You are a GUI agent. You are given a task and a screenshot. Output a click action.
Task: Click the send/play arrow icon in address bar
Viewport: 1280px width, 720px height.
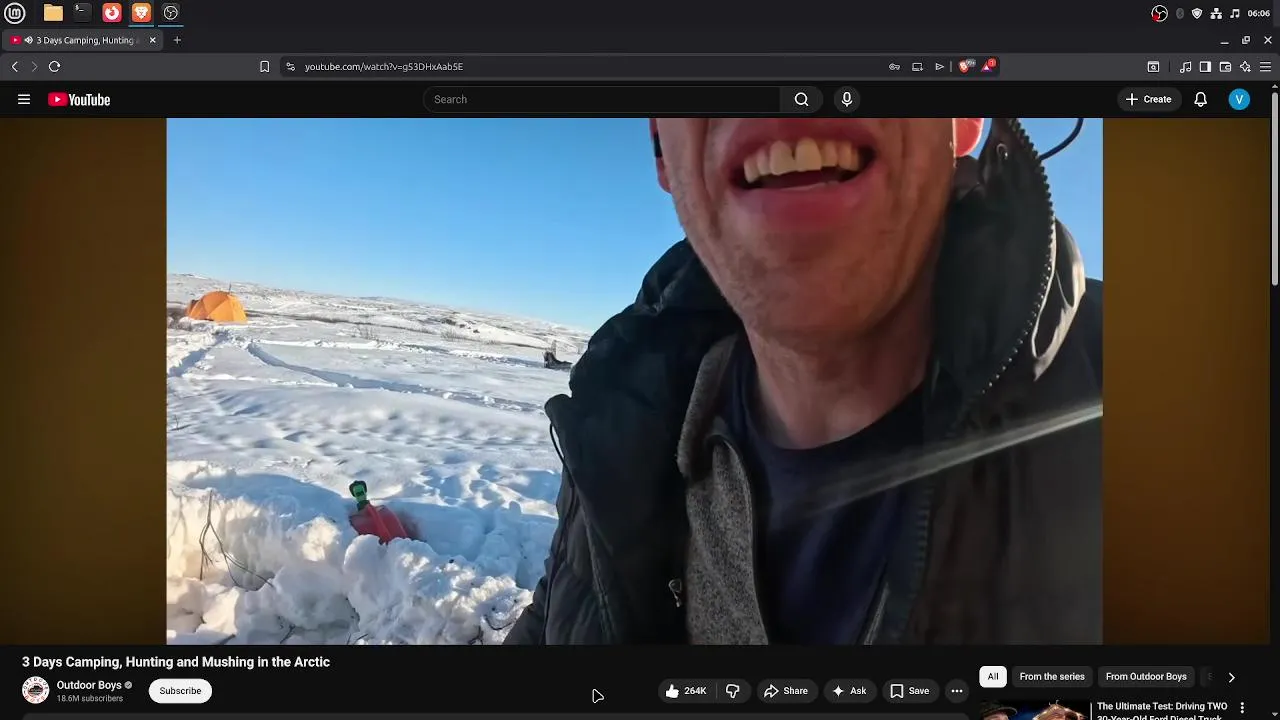pos(939,66)
